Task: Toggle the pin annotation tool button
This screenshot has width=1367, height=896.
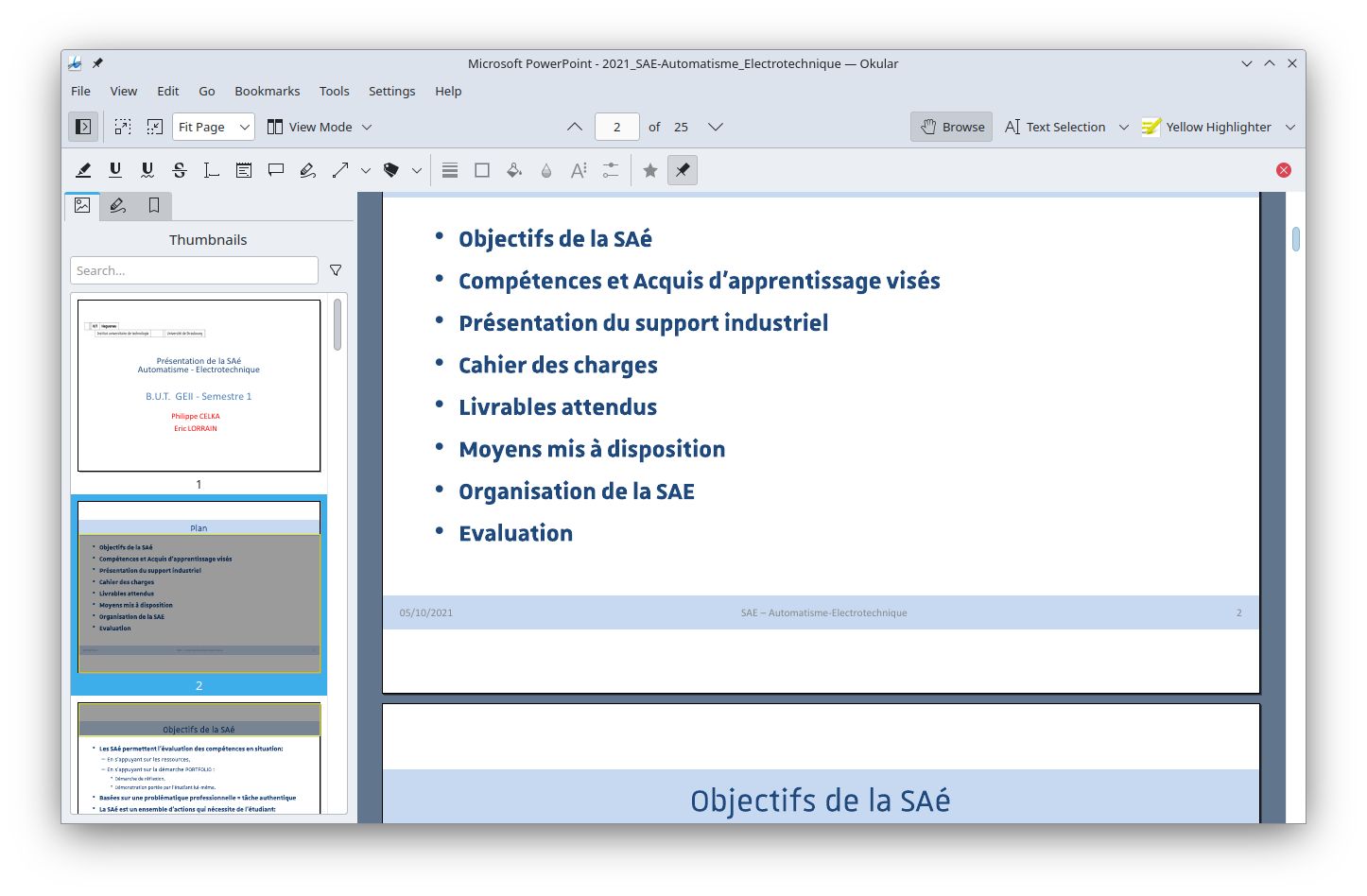Action: click(683, 170)
